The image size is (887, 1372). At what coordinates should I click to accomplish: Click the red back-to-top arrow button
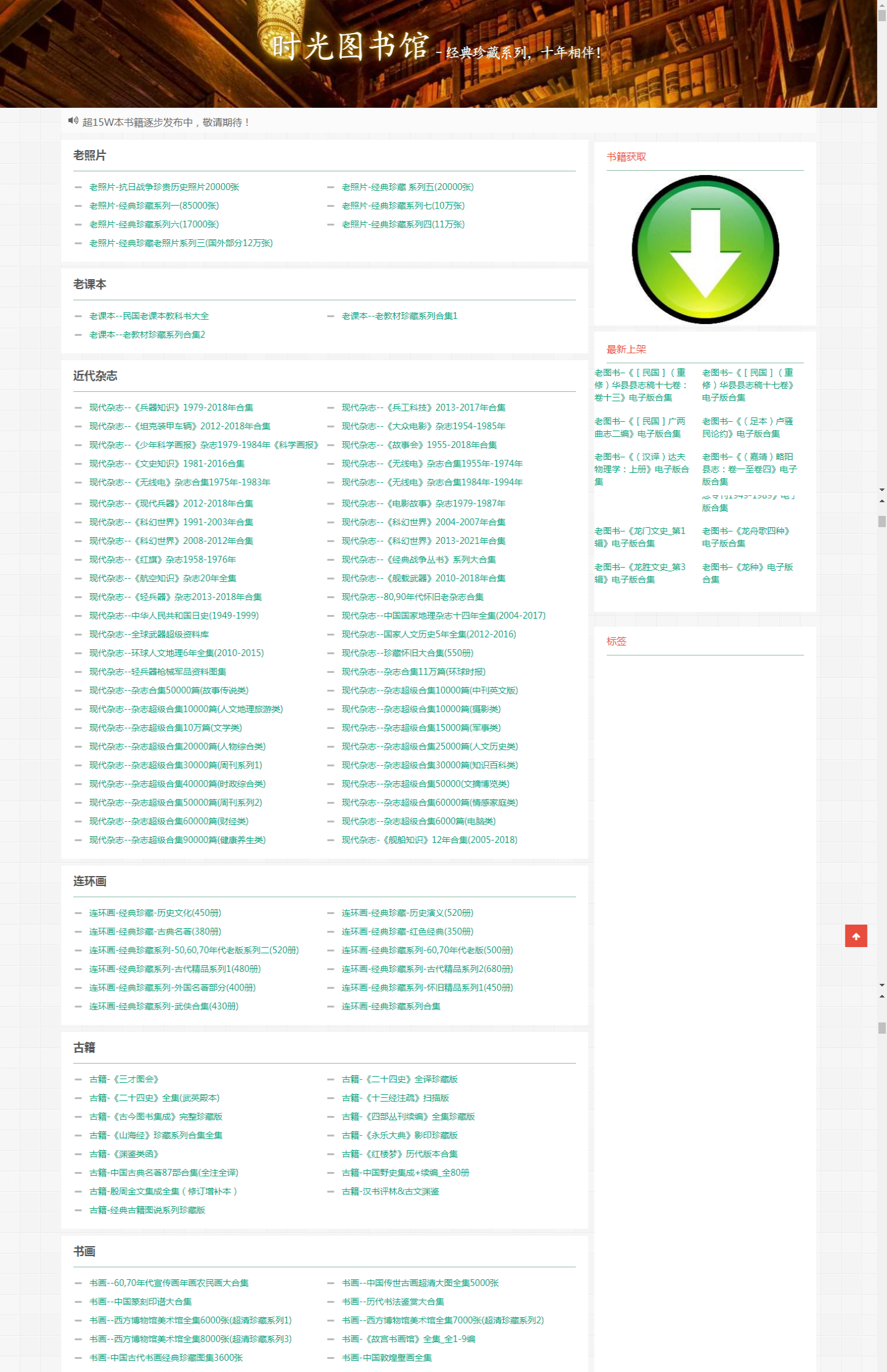point(856,936)
